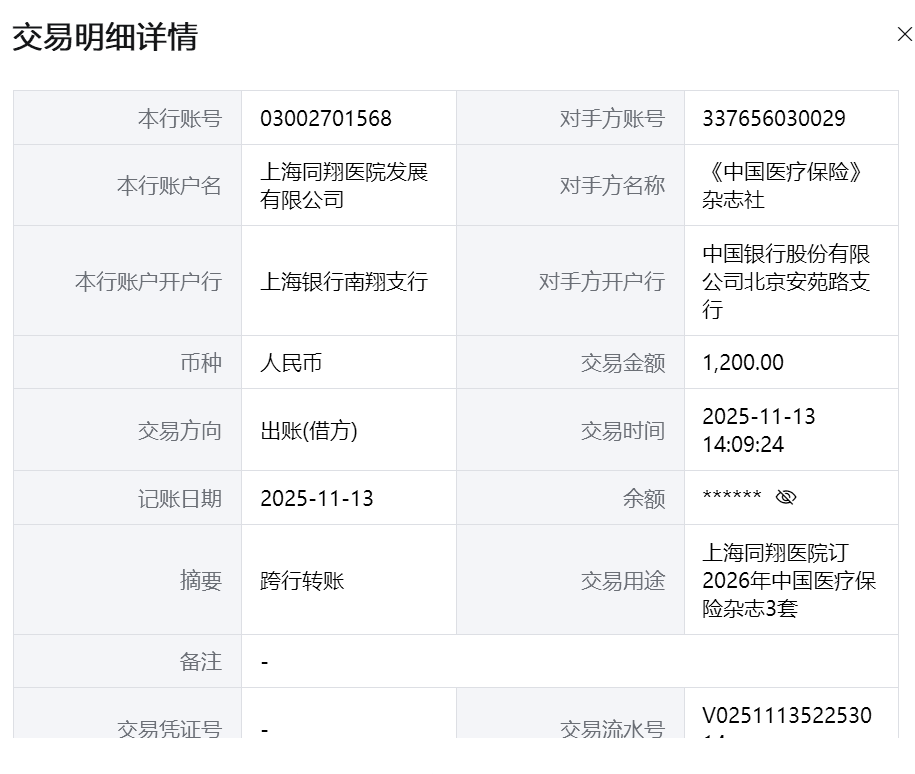Select the bank 上海银行南翔支行
The height and width of the screenshot is (774, 915).
coord(344,282)
